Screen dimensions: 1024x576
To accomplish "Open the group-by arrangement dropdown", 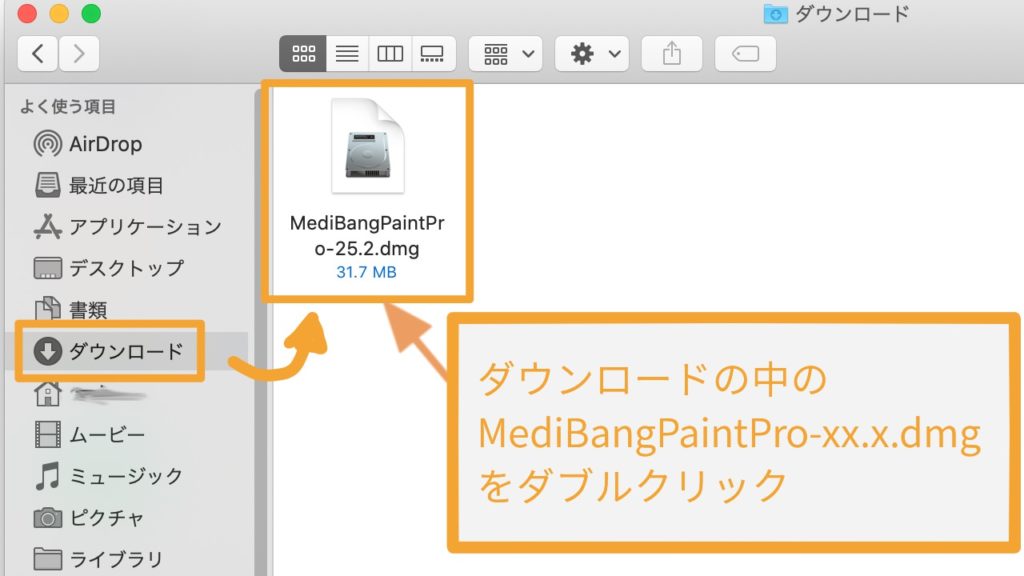I will pyautogui.click(x=505, y=54).
